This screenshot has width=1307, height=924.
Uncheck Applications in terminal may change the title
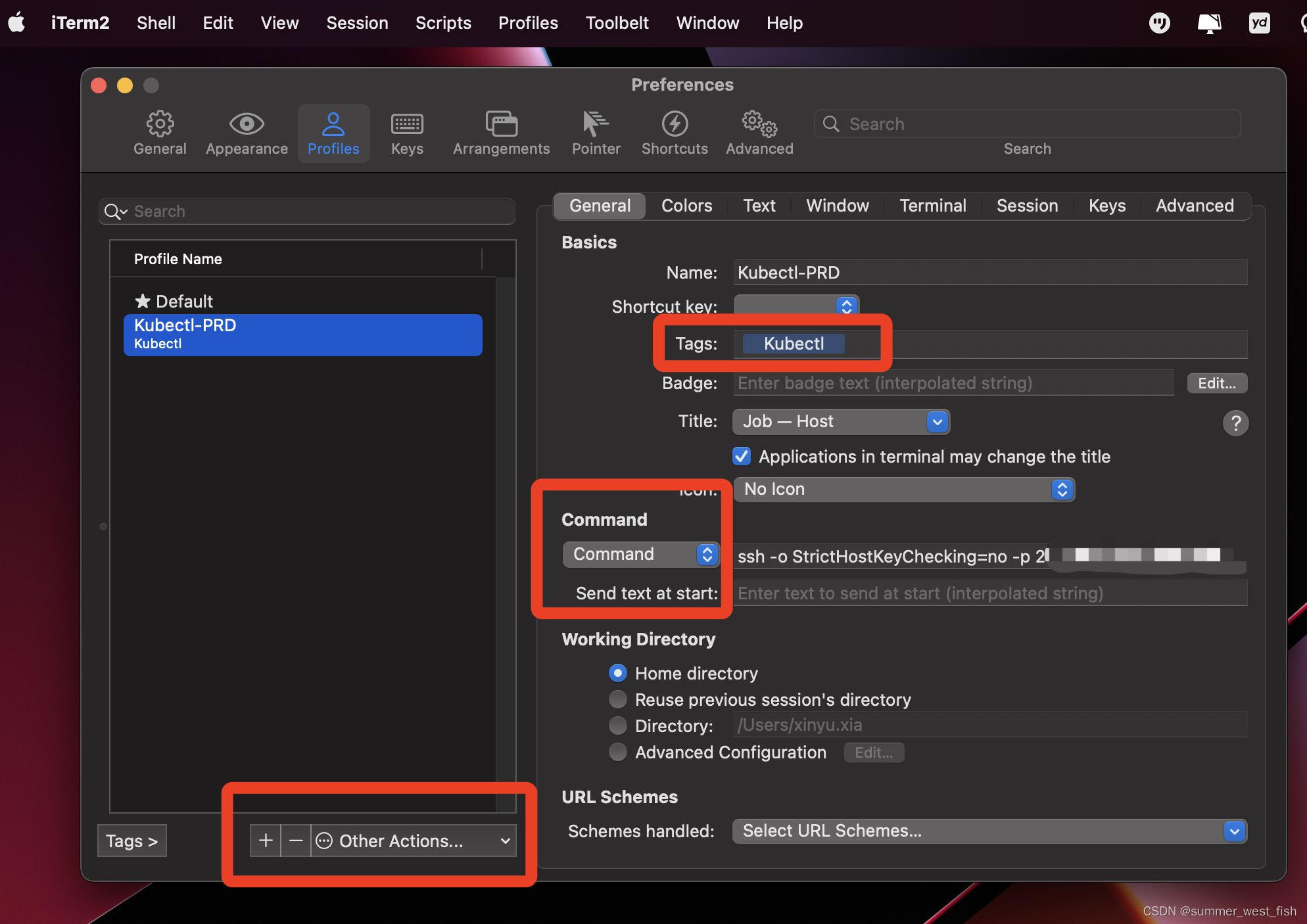click(x=742, y=456)
